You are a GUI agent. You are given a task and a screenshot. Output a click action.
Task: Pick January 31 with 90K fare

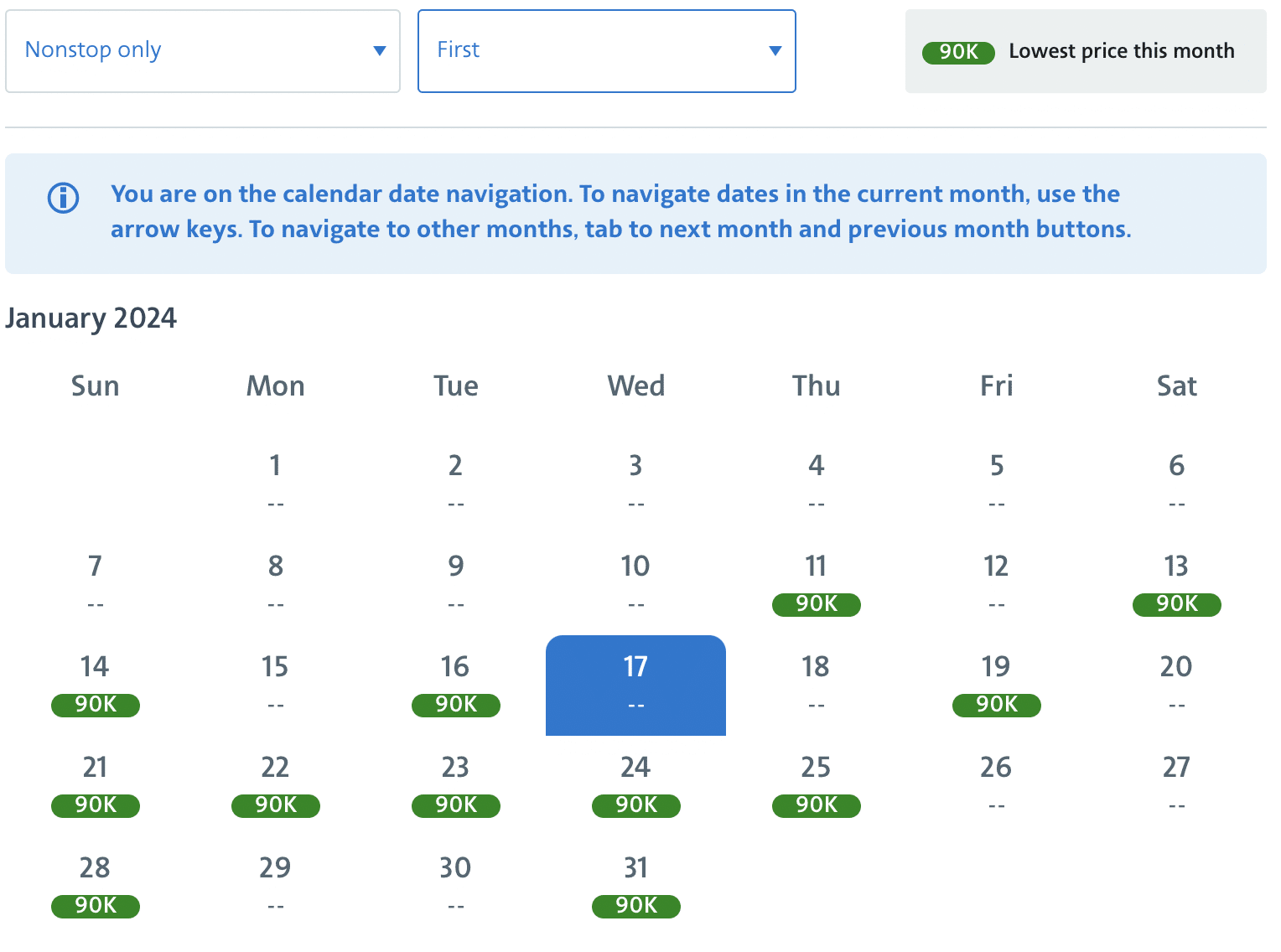click(635, 887)
